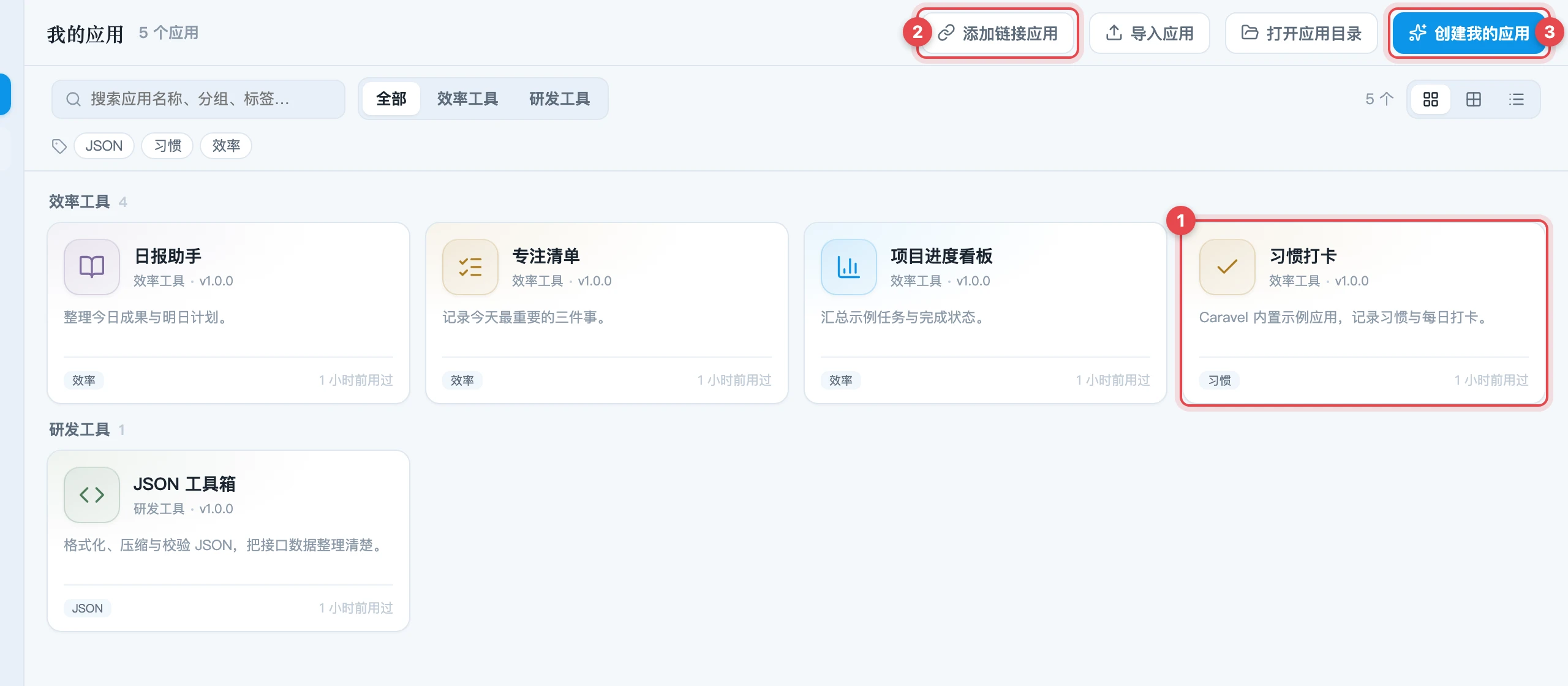Image resolution: width=1568 pixels, height=686 pixels.
Task: Filter by 效率 tag chip
Action: pyautogui.click(x=226, y=146)
